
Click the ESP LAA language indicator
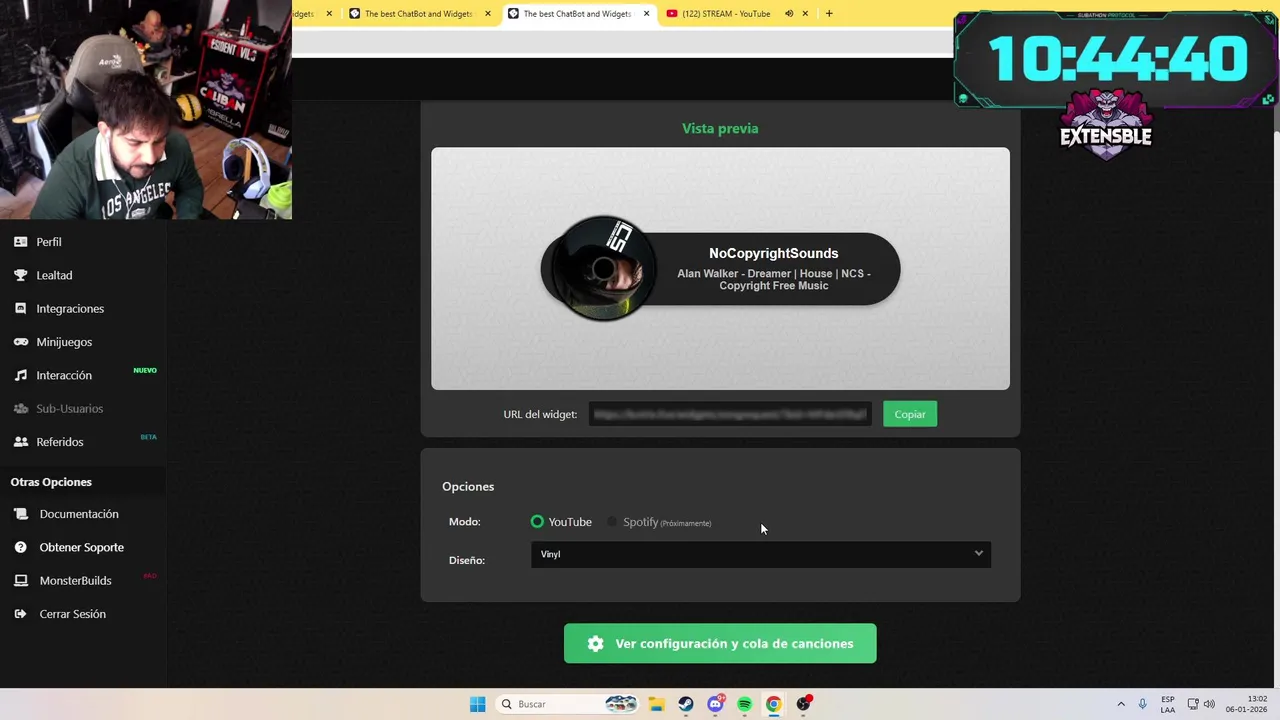point(1168,704)
